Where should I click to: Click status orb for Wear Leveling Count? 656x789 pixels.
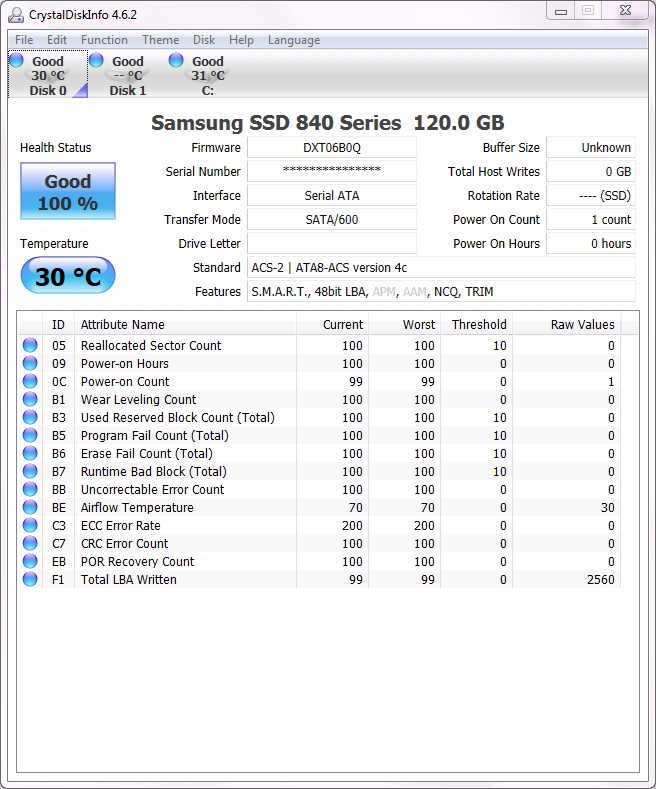tap(30, 399)
